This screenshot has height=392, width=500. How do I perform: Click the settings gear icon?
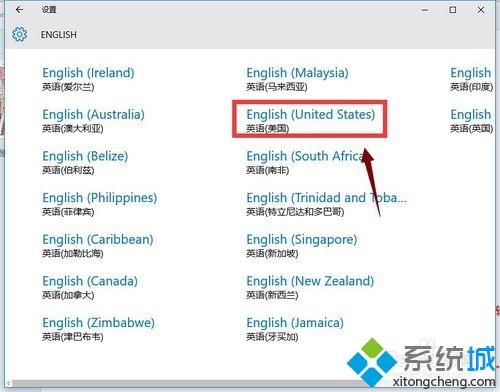20,34
